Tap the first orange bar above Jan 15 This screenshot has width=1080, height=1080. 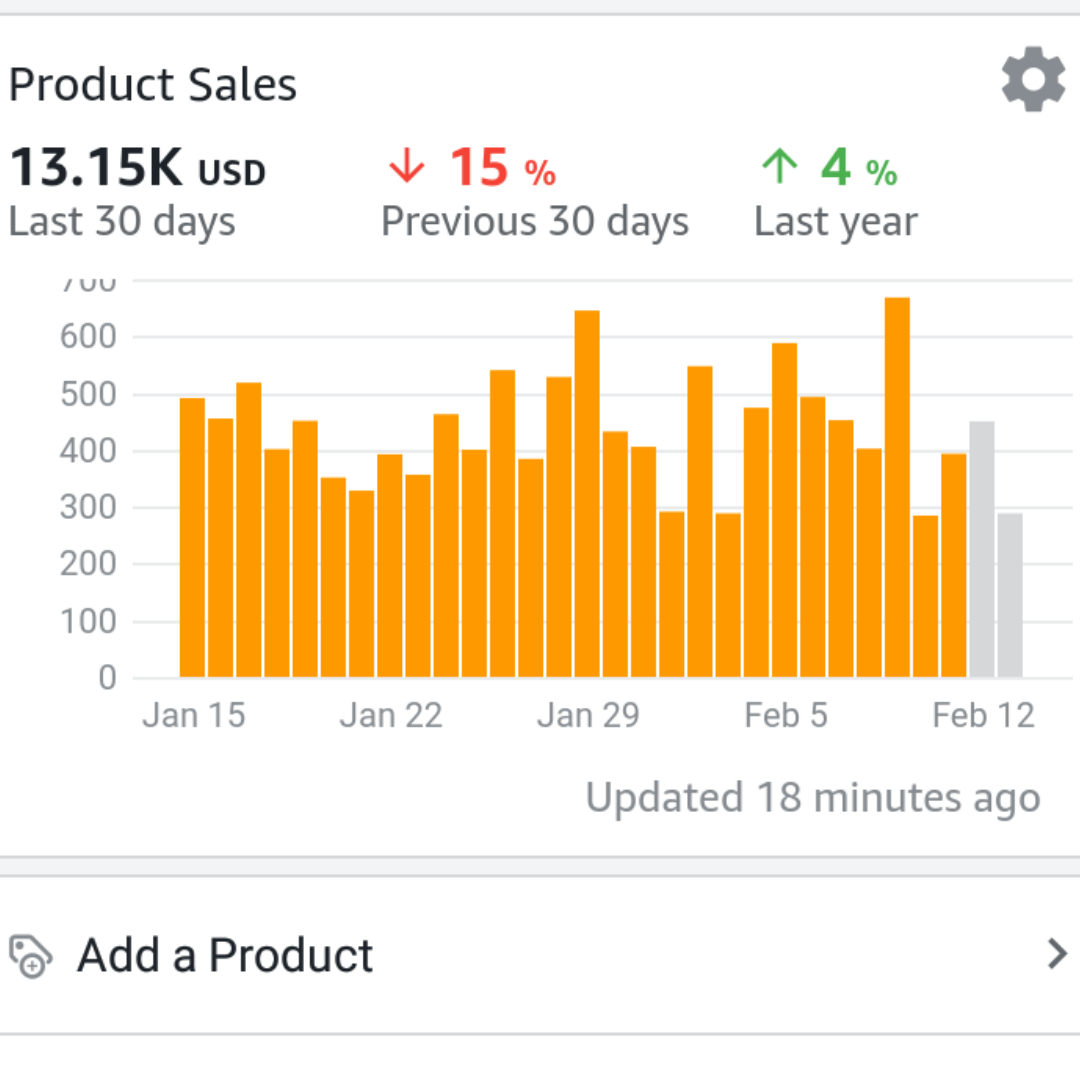[192, 538]
